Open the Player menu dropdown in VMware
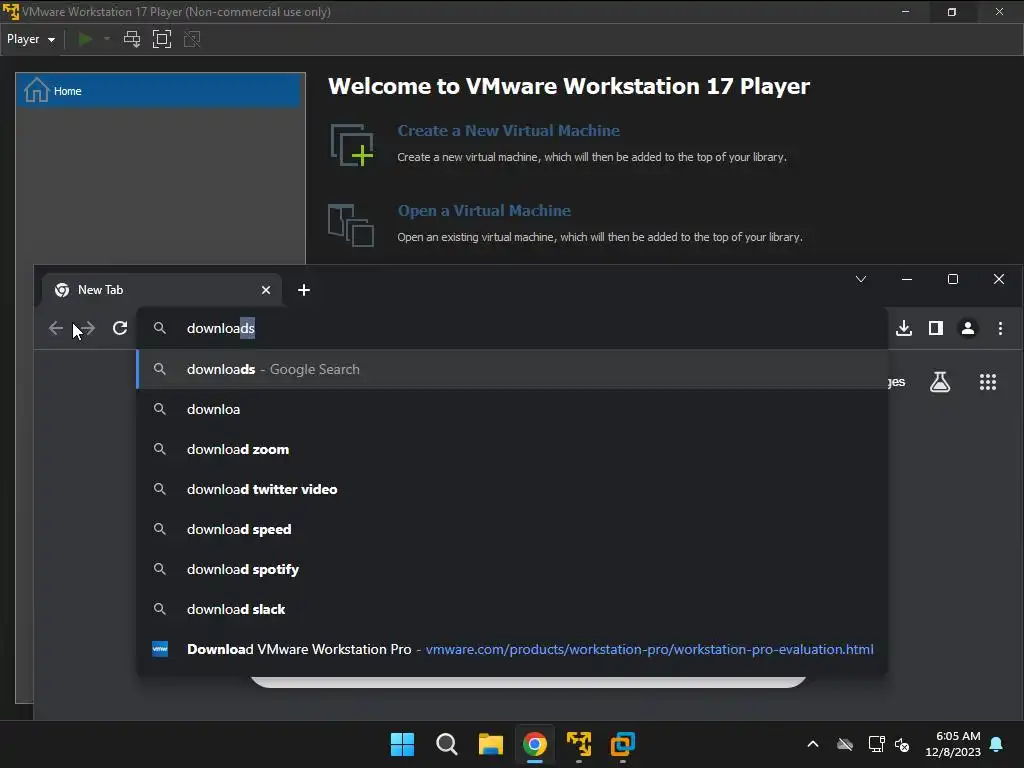Screen dimensions: 1024x768 pyautogui.click(x=31, y=39)
